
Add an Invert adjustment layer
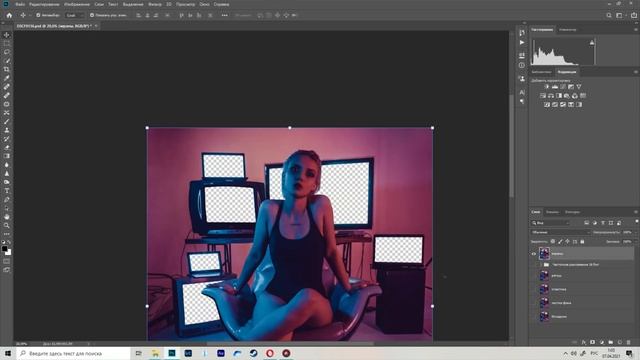click(x=547, y=104)
